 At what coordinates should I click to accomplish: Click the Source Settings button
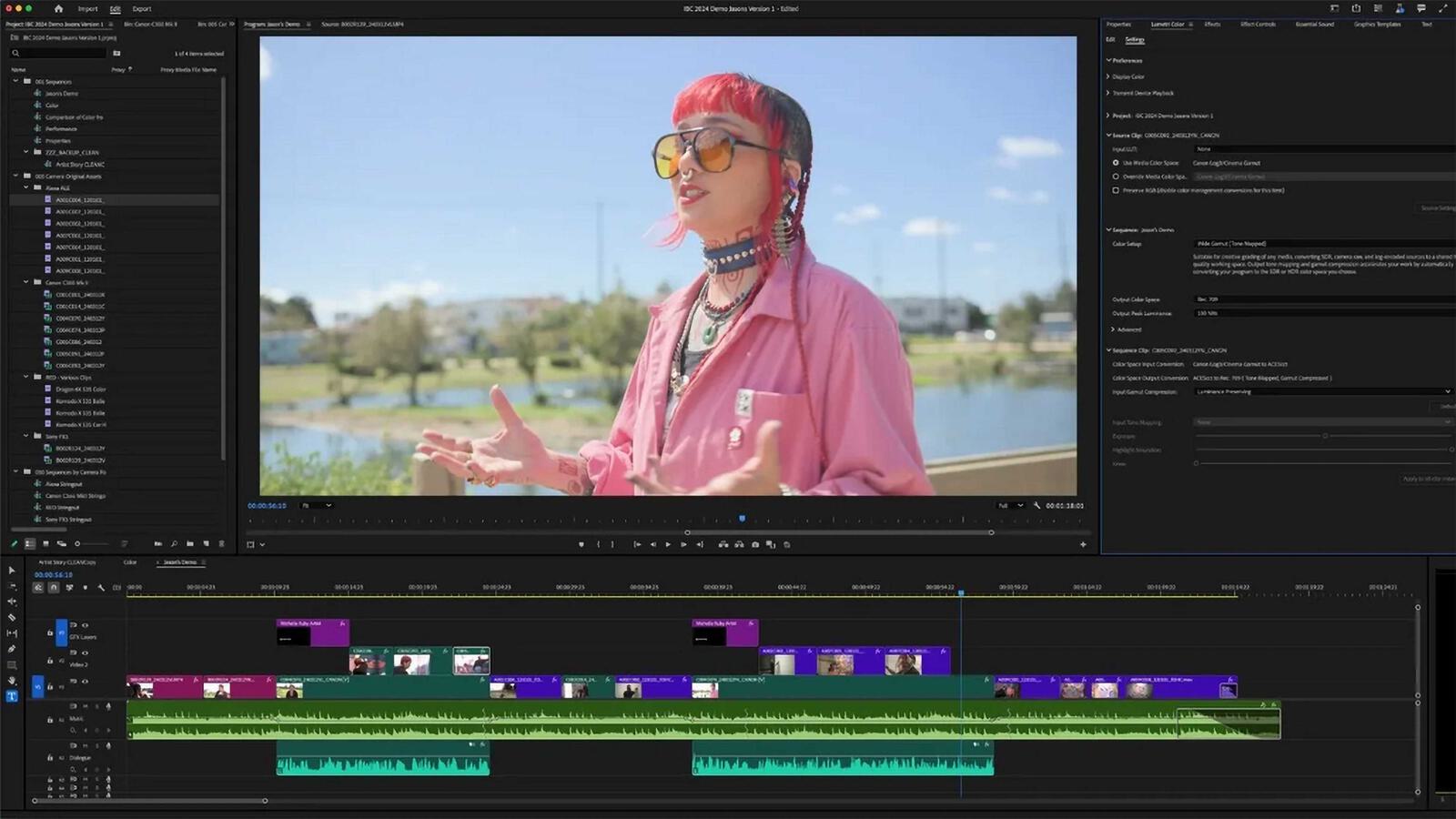tap(1437, 208)
